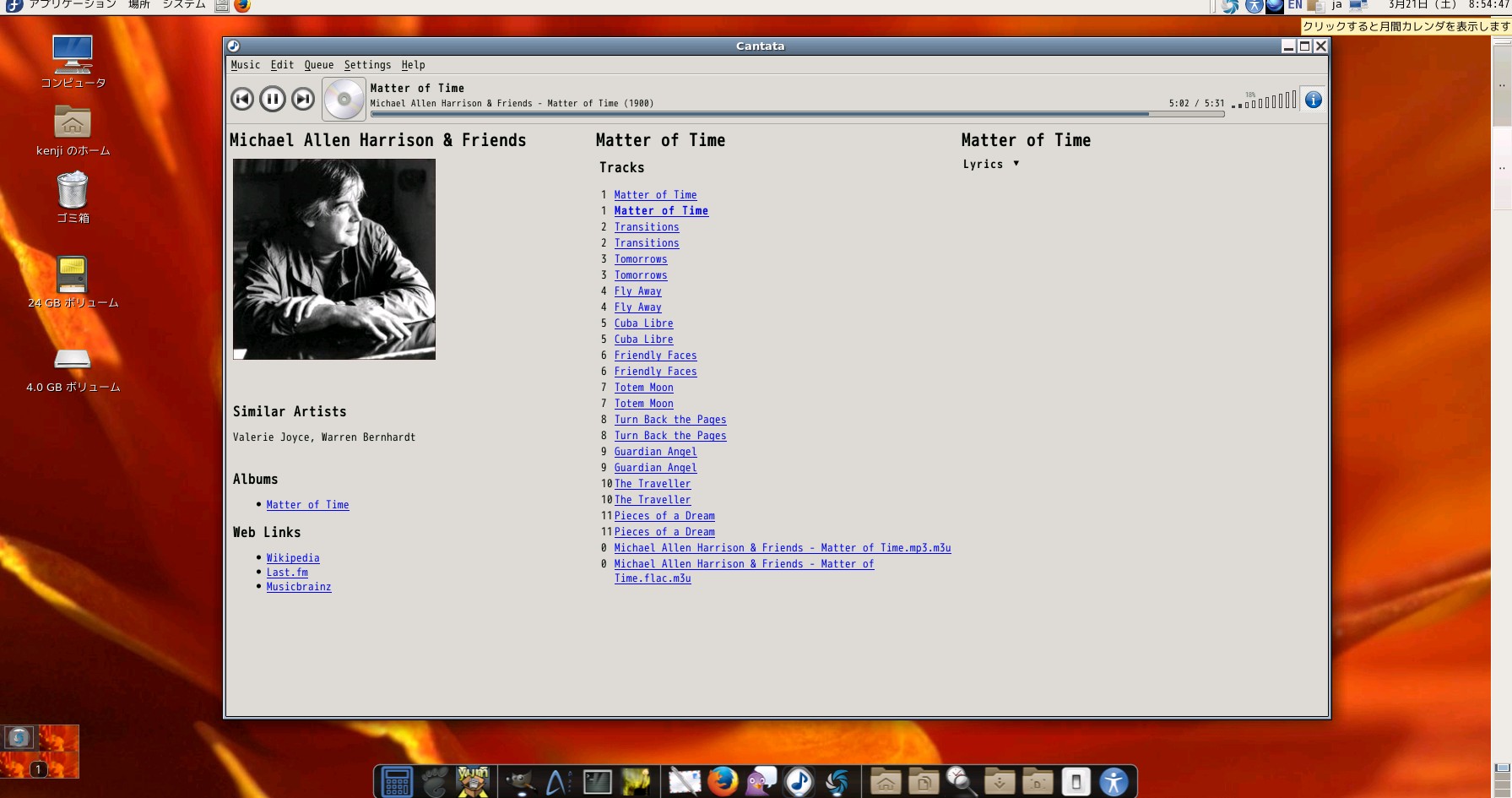Open the calculator icon in the dock

point(396,781)
